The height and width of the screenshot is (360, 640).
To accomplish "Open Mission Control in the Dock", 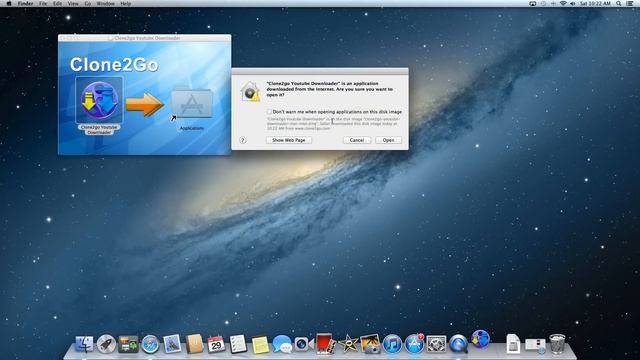I will click(x=128, y=344).
